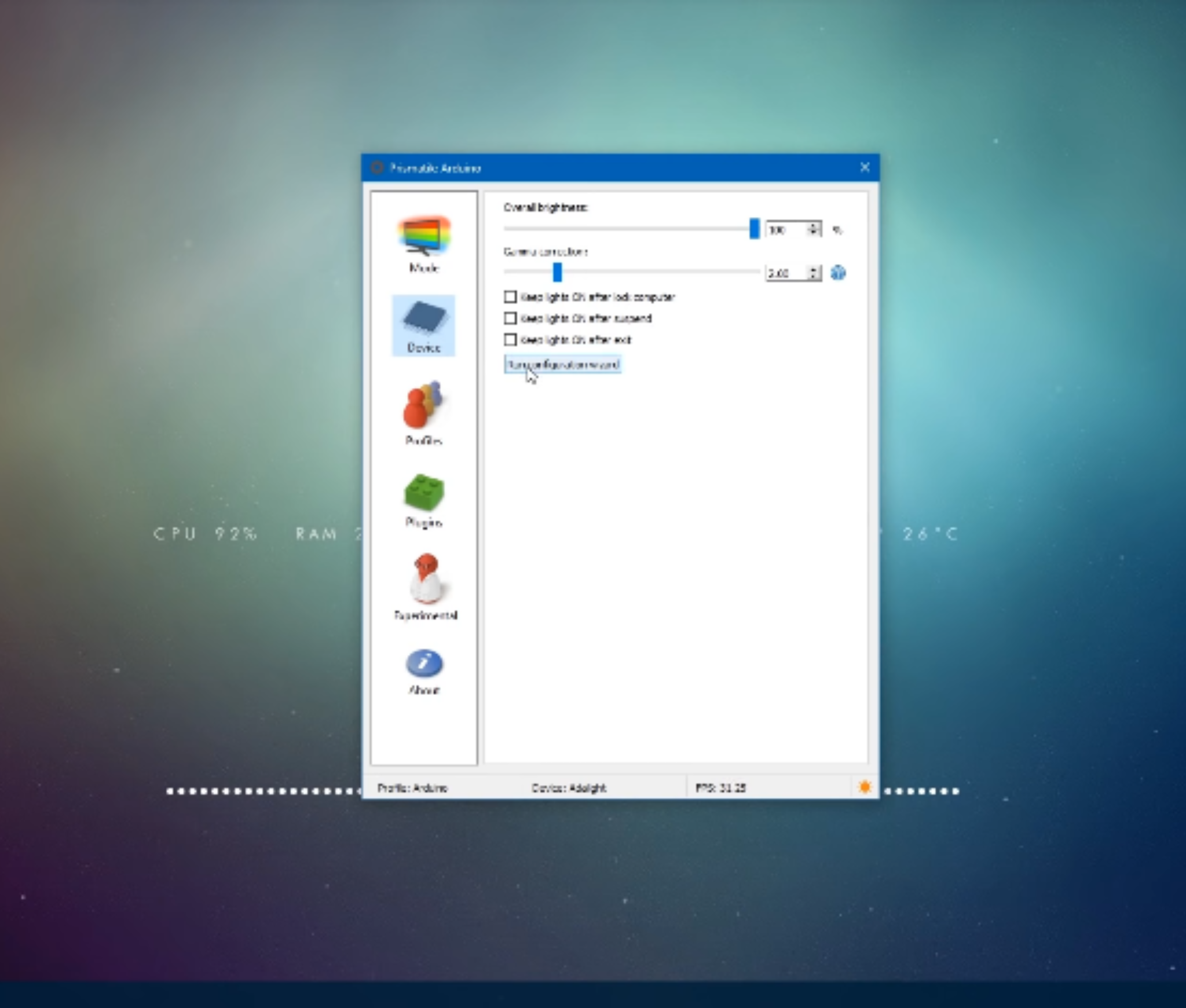The image size is (1186, 1008).
Task: Enable keep lights ON after exit
Action: [x=510, y=340]
